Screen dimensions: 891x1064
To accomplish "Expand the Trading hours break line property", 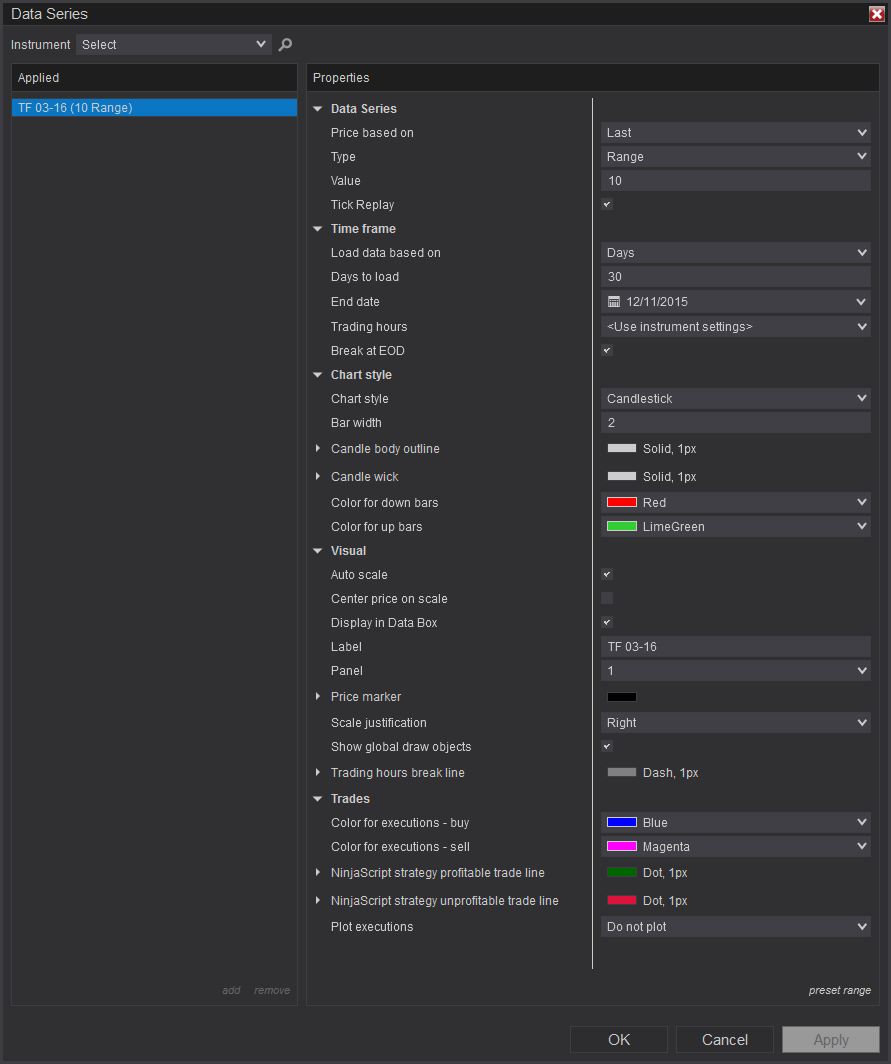I will point(318,773).
